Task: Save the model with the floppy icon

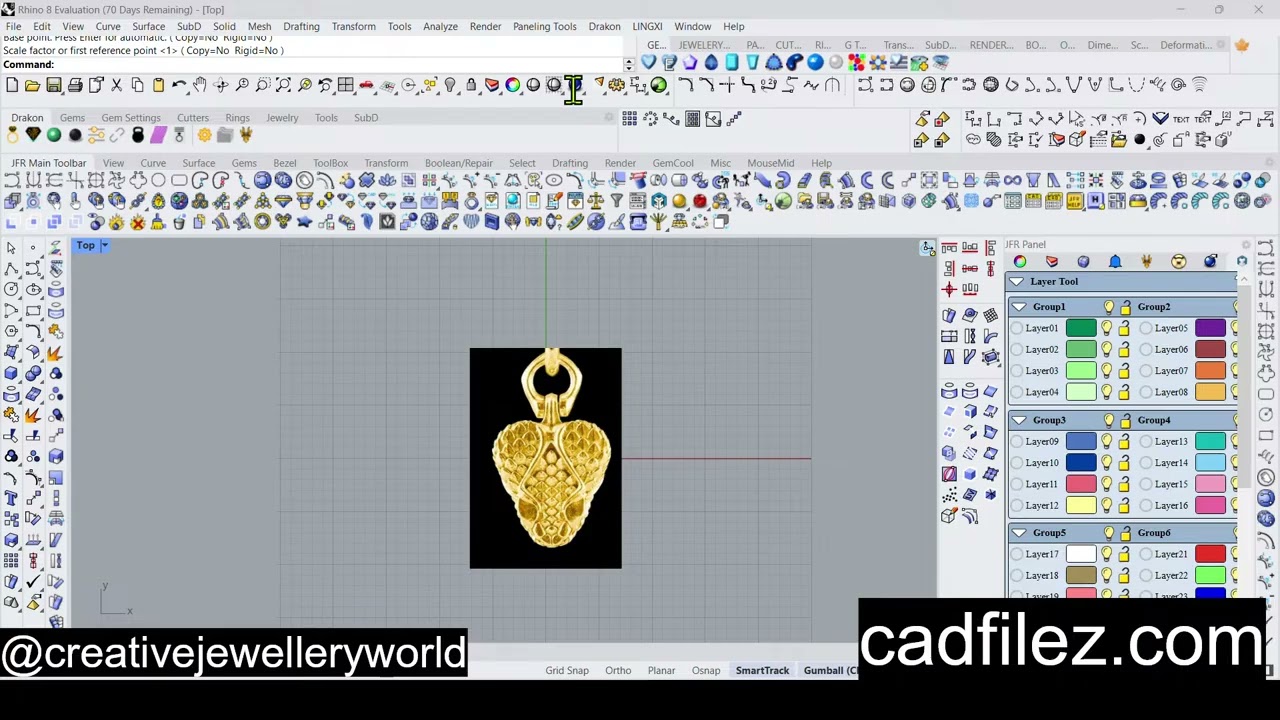Action: coord(54,85)
